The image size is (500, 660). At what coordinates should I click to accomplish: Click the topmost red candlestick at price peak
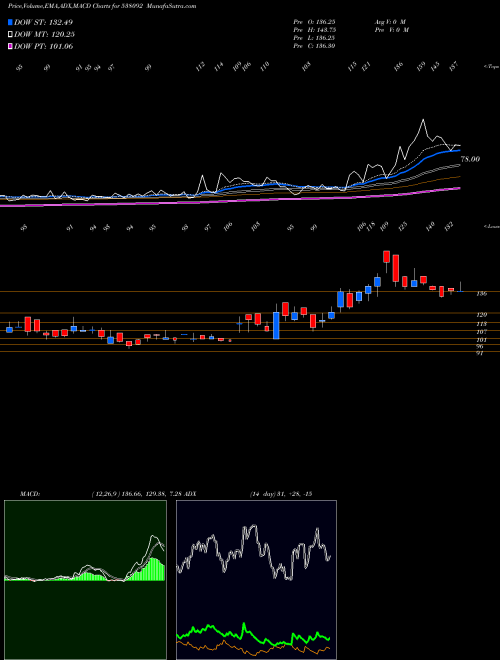[x=386, y=257]
